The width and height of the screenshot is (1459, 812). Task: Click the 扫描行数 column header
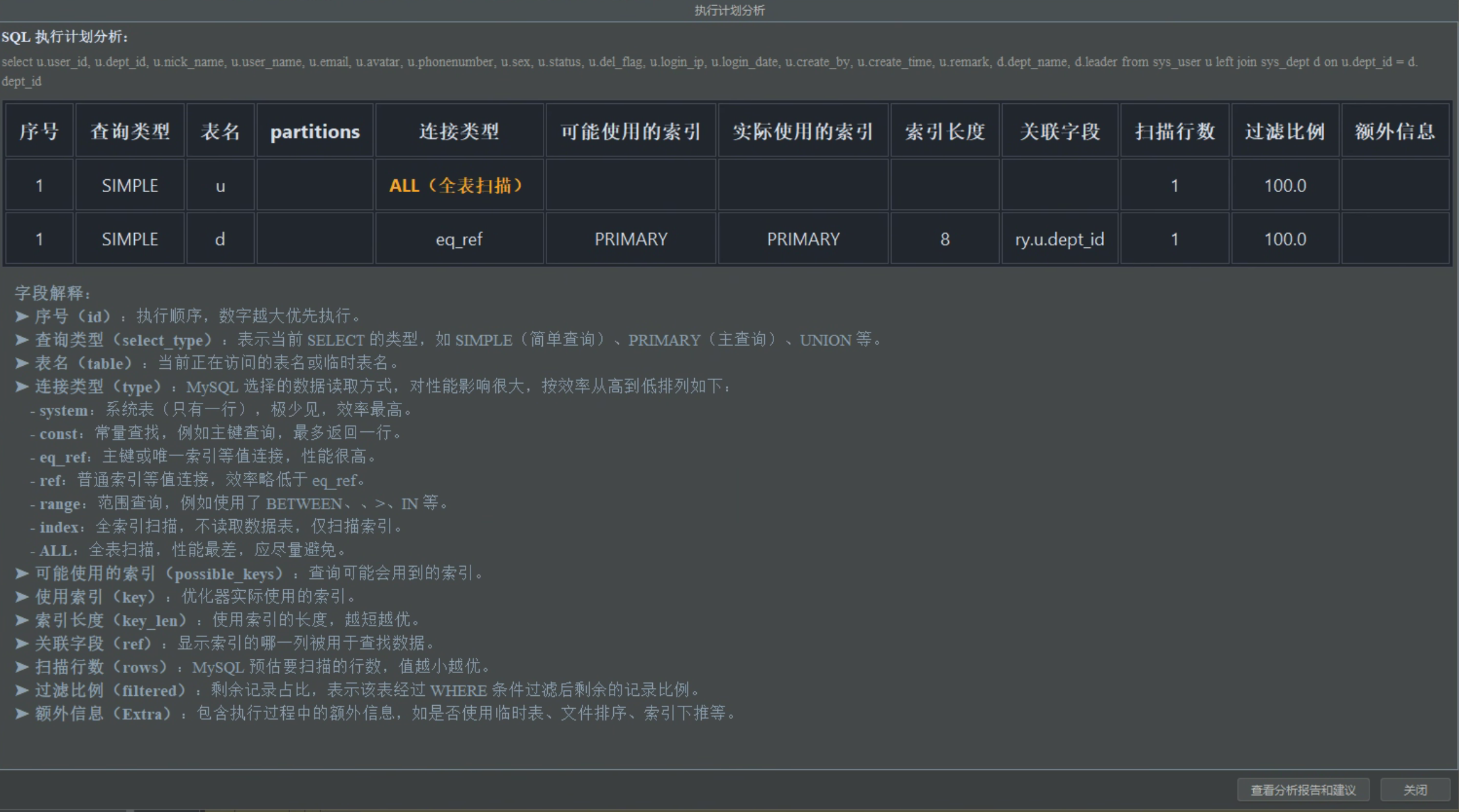1174,130
